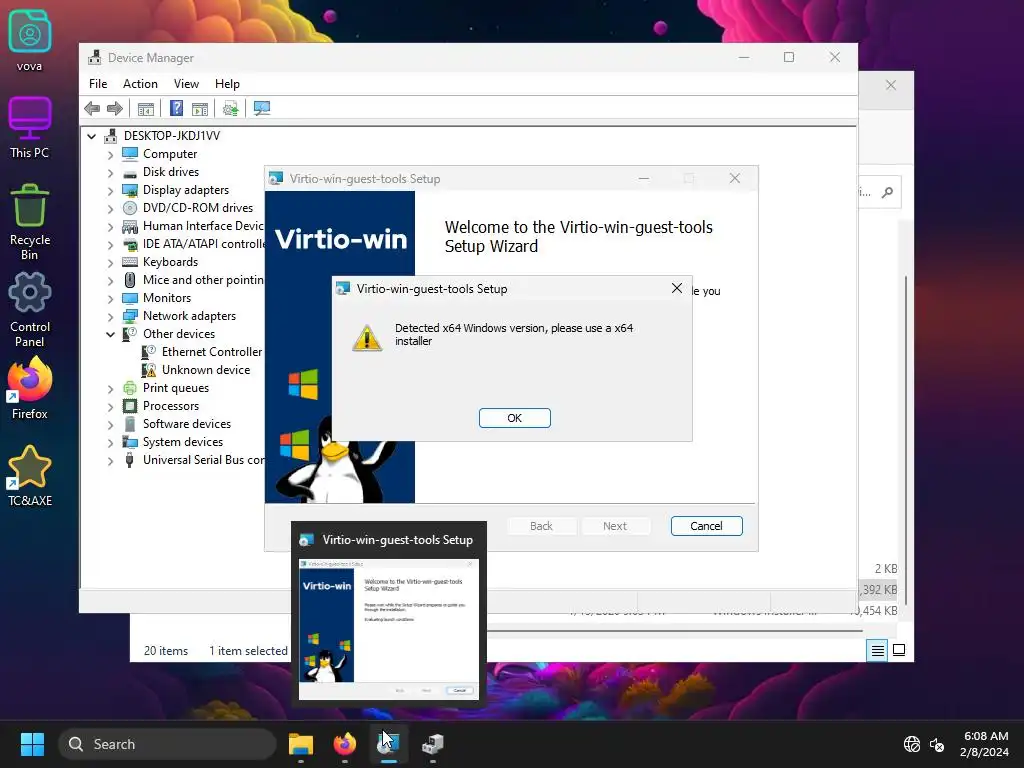
Task: Switch File Explorer to details view
Action: (877, 650)
